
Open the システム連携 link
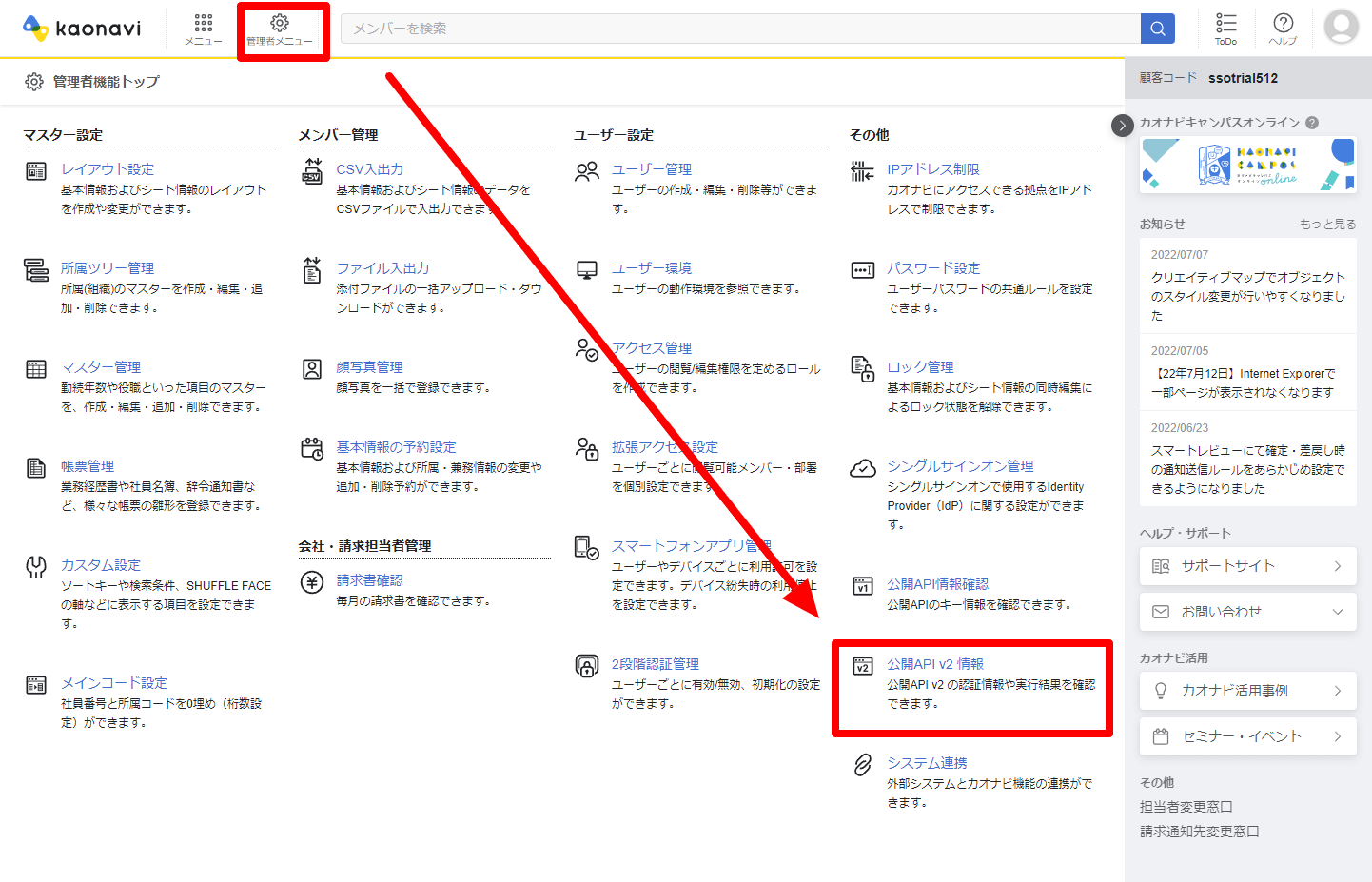click(927, 763)
